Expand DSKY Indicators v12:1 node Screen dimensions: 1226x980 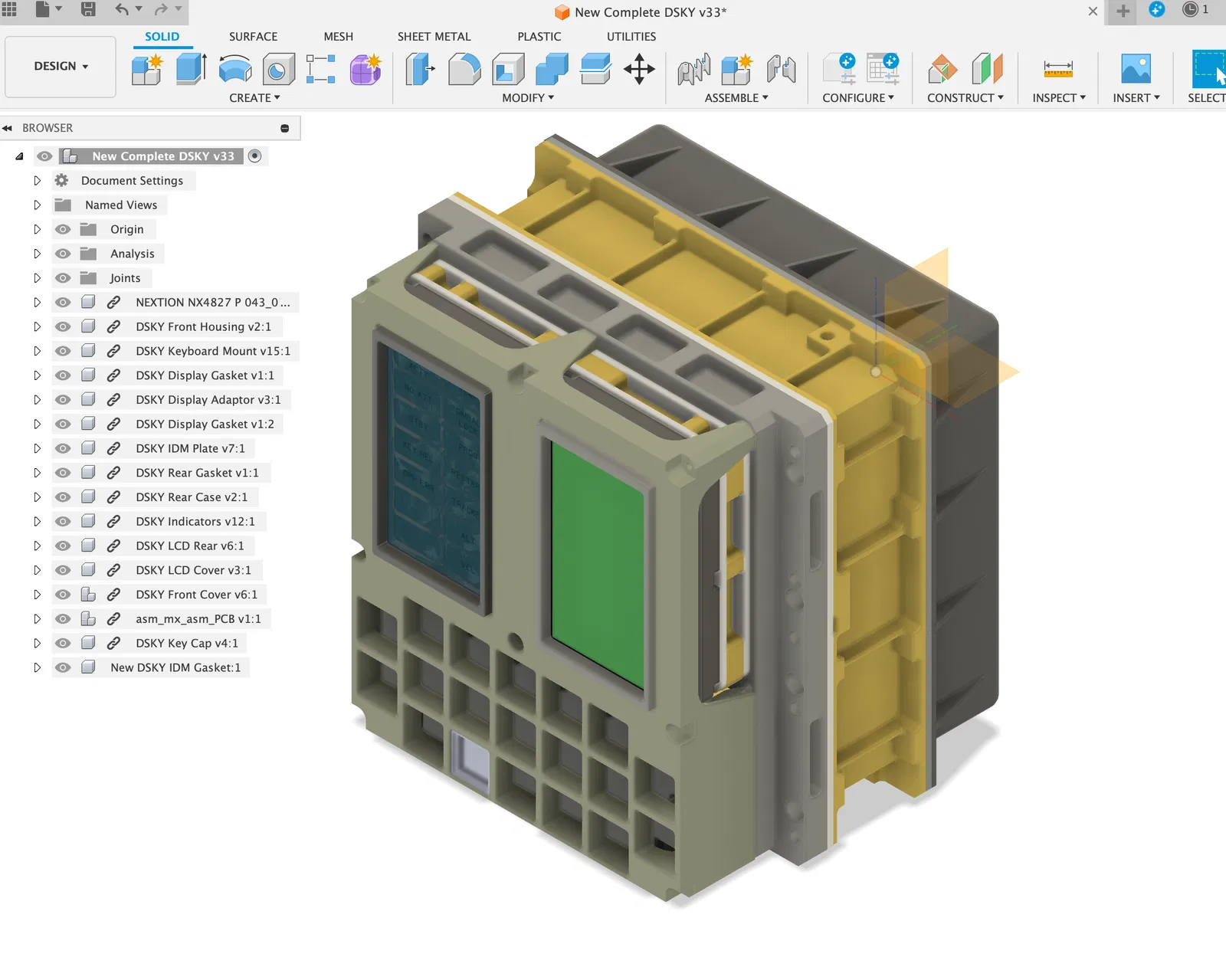pos(37,522)
